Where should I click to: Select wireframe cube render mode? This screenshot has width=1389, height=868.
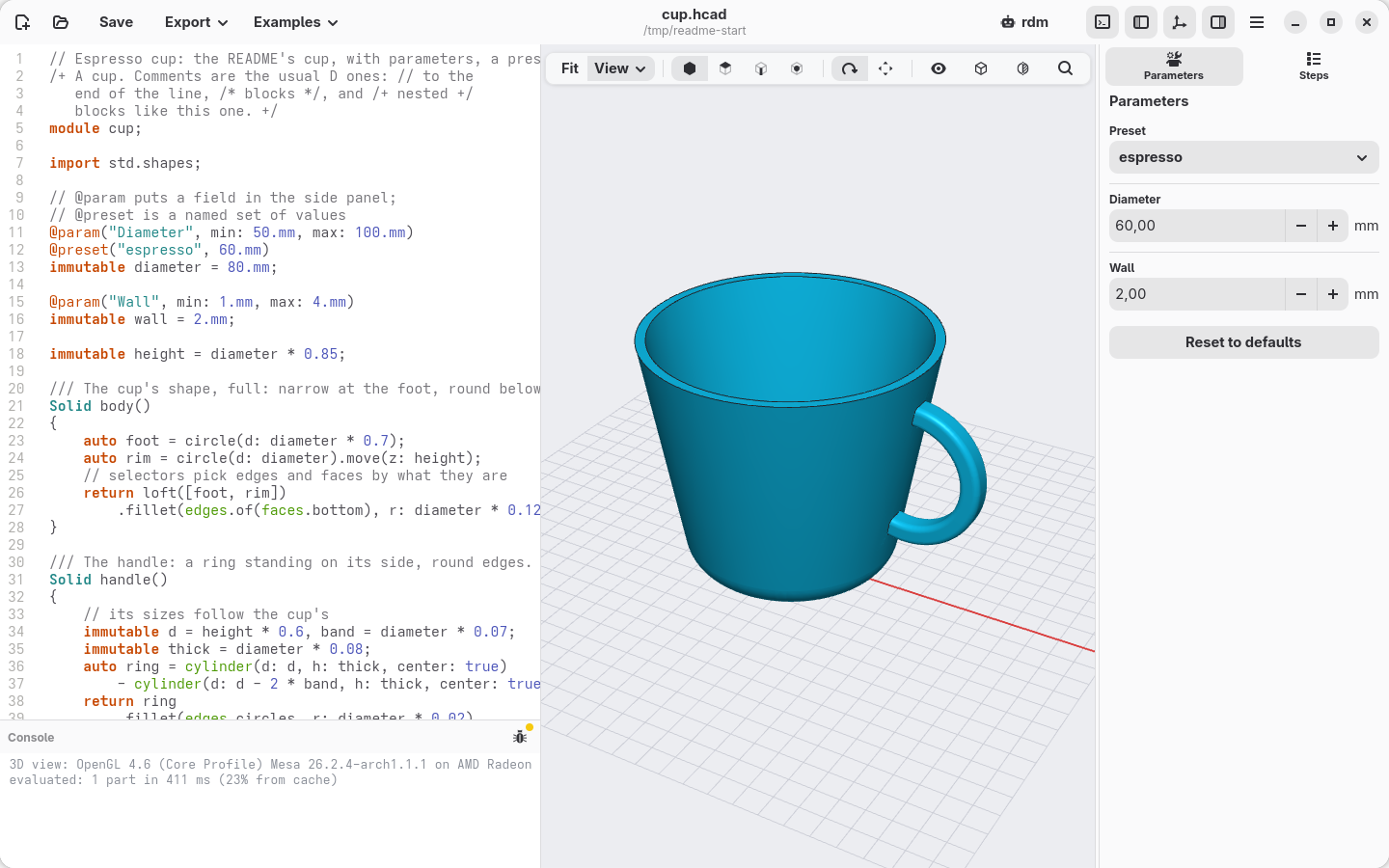pyautogui.click(x=761, y=68)
